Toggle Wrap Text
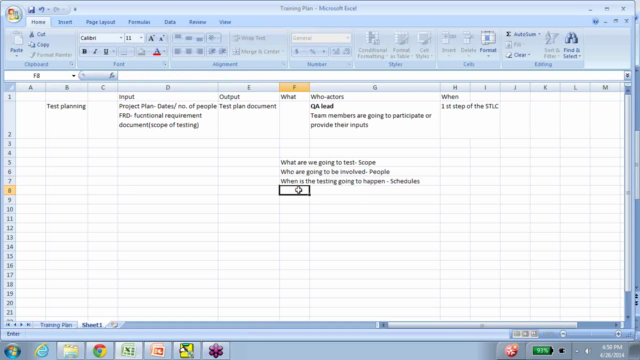The image size is (640, 360). [x=249, y=38]
